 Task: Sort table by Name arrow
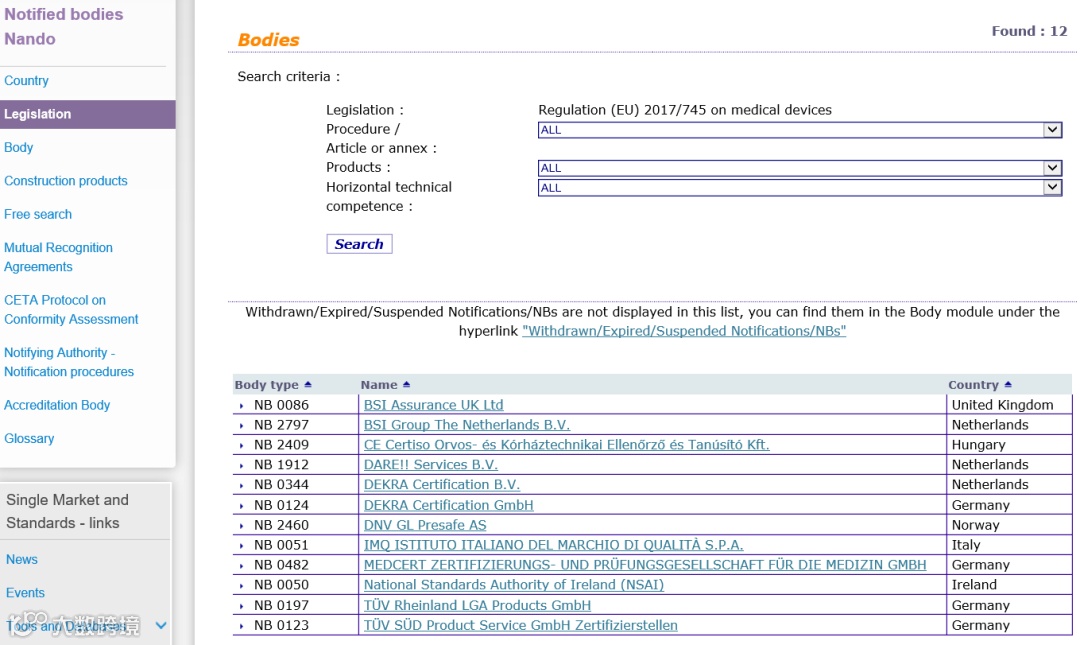point(406,385)
